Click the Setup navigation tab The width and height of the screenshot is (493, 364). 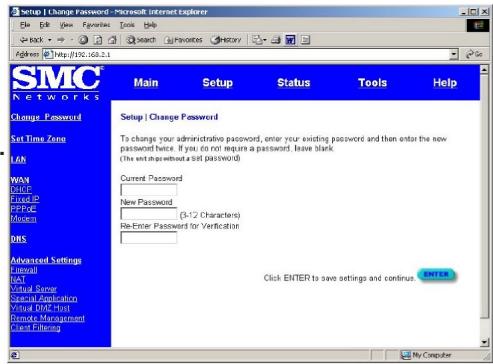217,83
